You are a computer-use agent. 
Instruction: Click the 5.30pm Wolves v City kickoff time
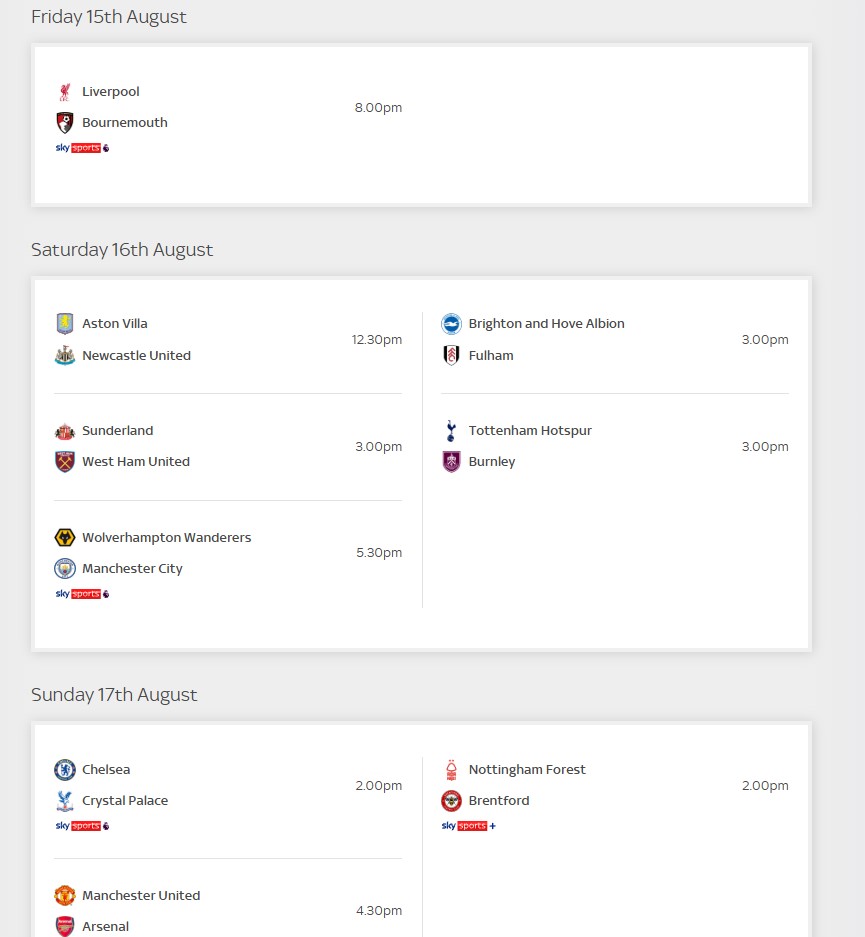379,553
